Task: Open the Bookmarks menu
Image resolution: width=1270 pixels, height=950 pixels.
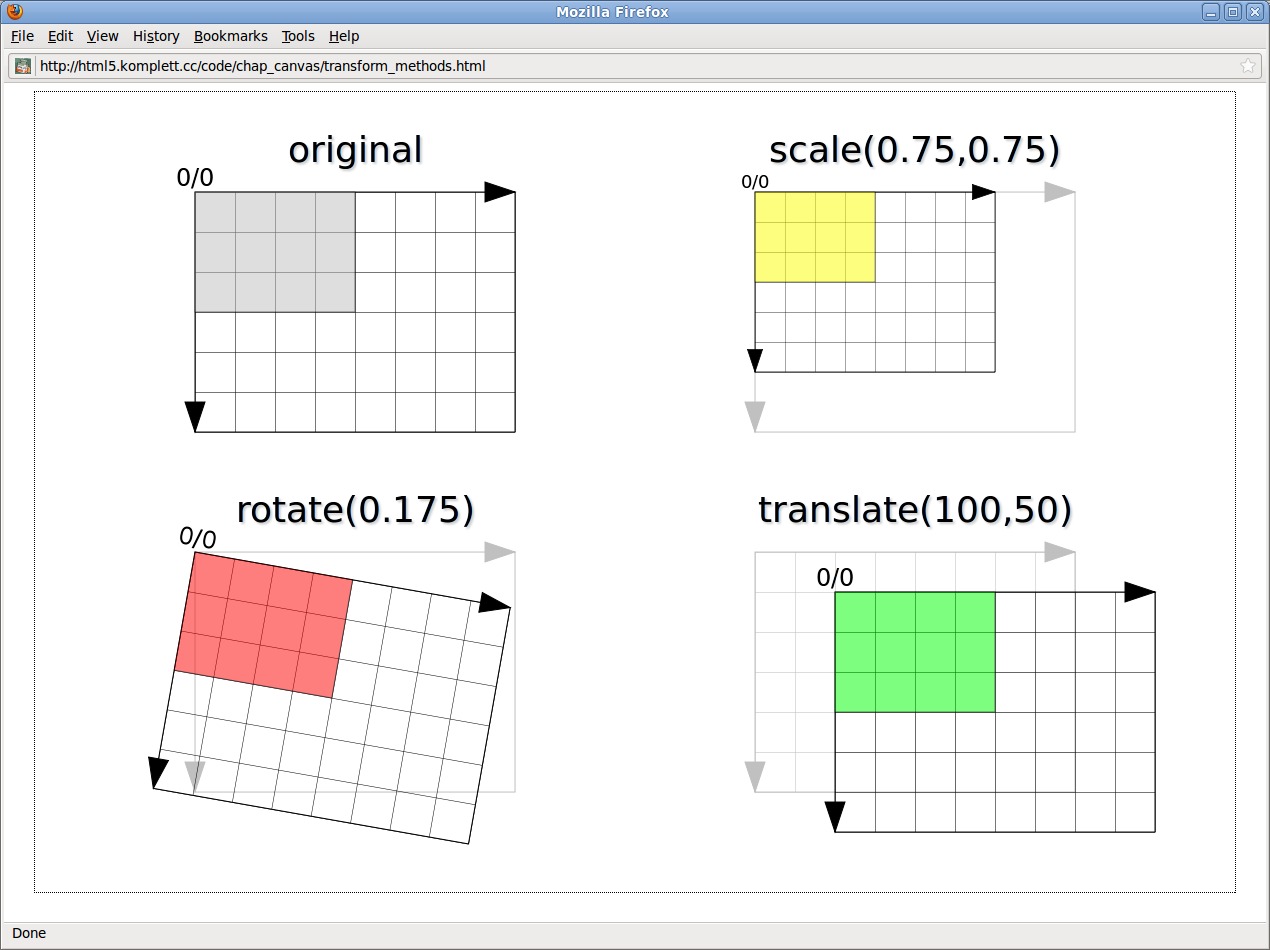Action: click(230, 36)
